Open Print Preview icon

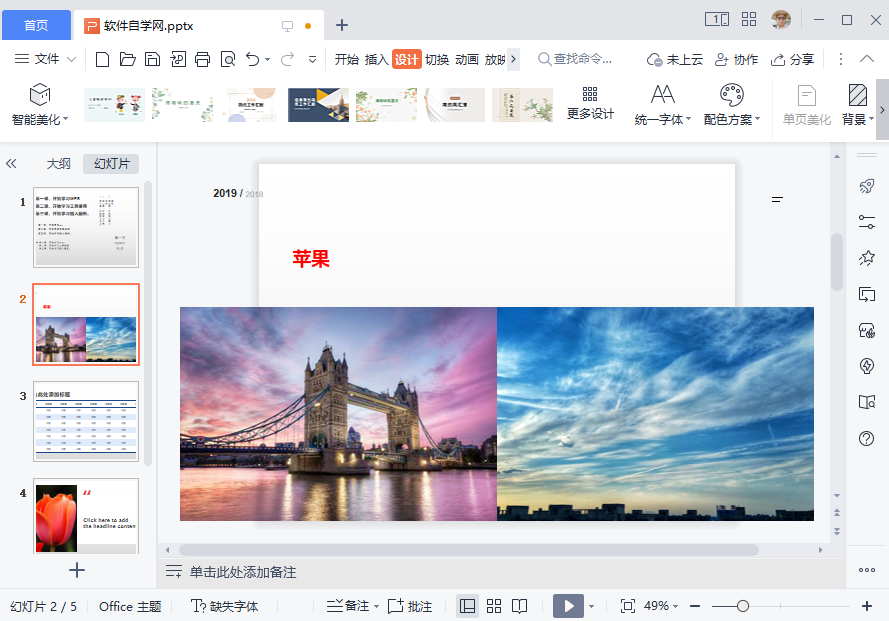pyautogui.click(x=228, y=59)
